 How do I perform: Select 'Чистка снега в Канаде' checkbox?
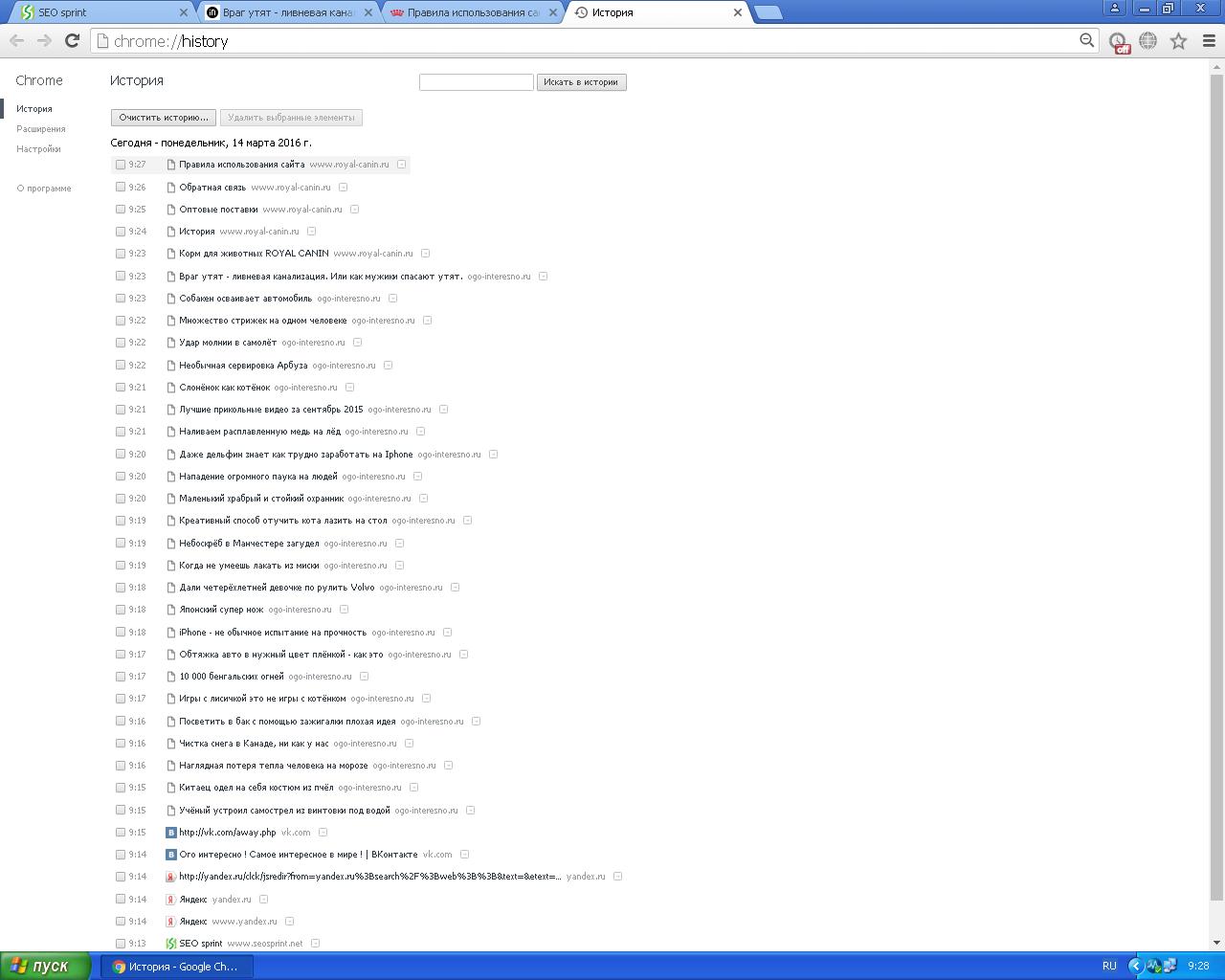point(121,744)
